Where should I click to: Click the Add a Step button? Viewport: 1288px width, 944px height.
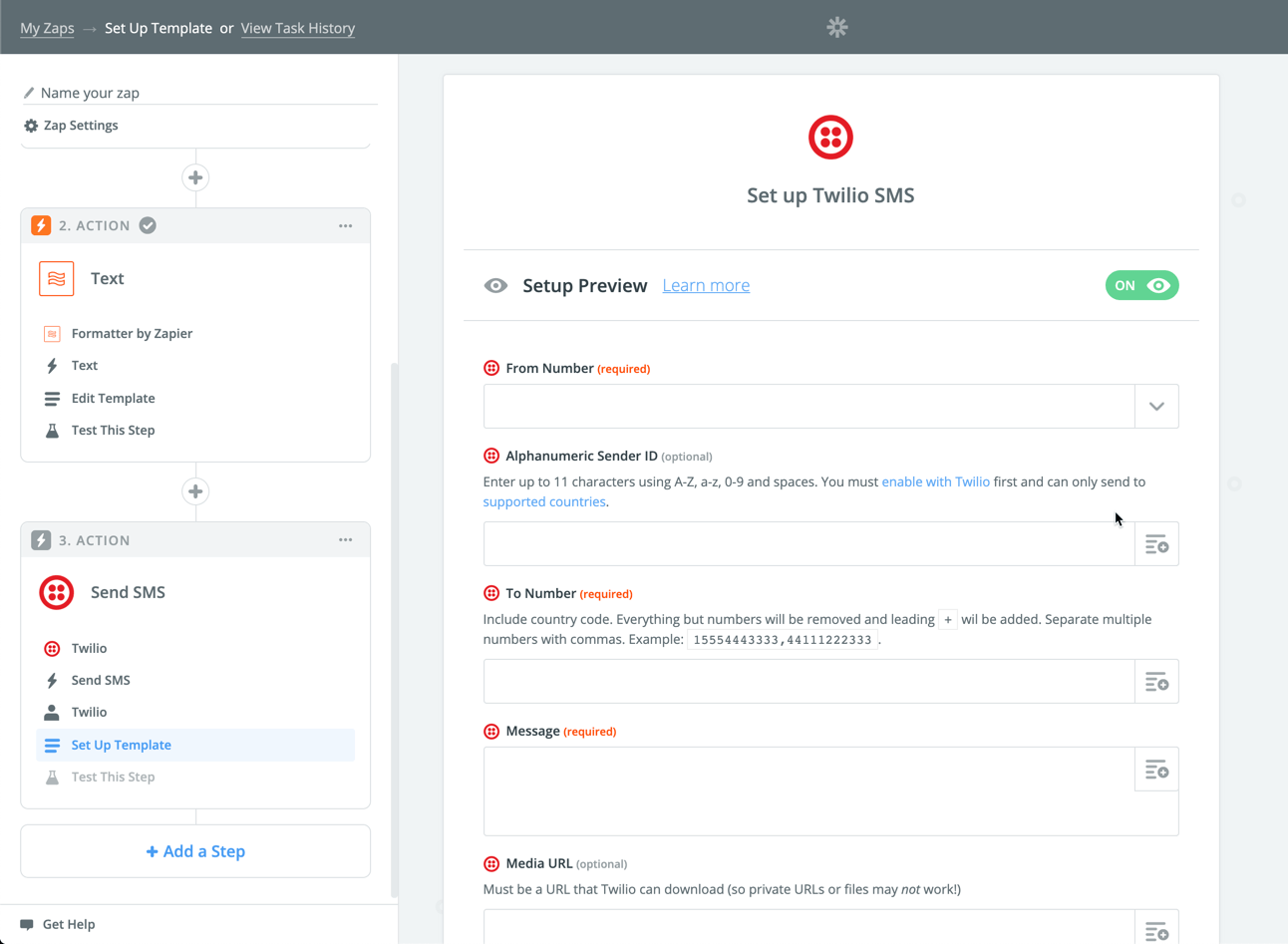pos(195,851)
